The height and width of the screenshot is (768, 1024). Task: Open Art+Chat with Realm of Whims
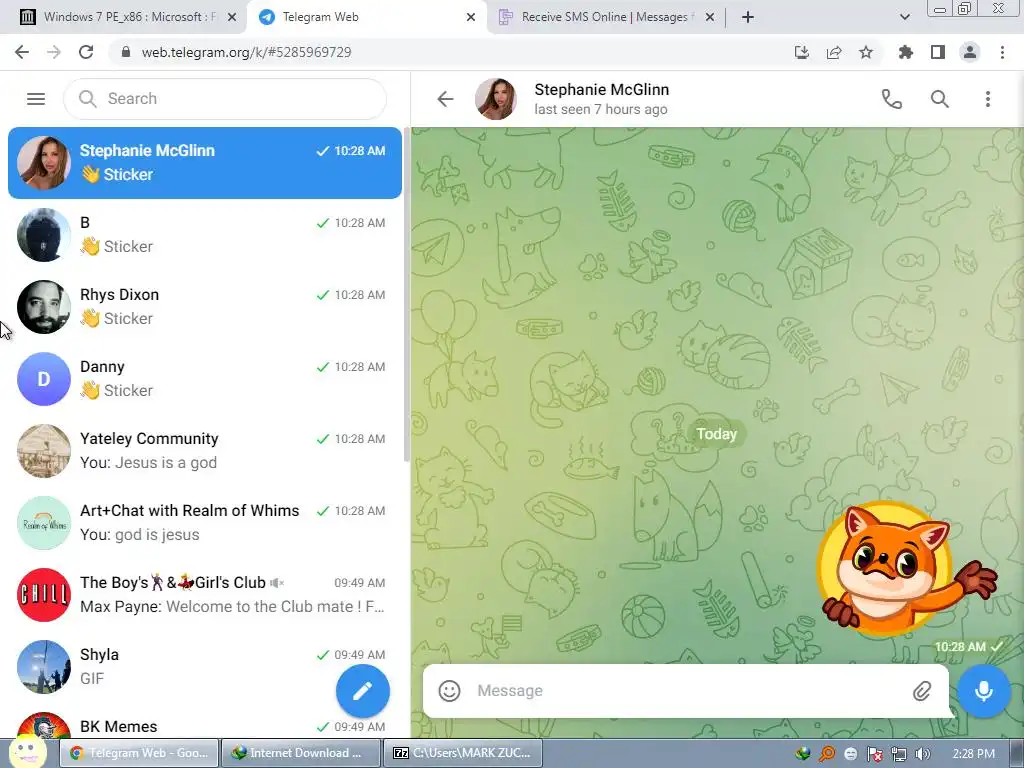coord(205,522)
